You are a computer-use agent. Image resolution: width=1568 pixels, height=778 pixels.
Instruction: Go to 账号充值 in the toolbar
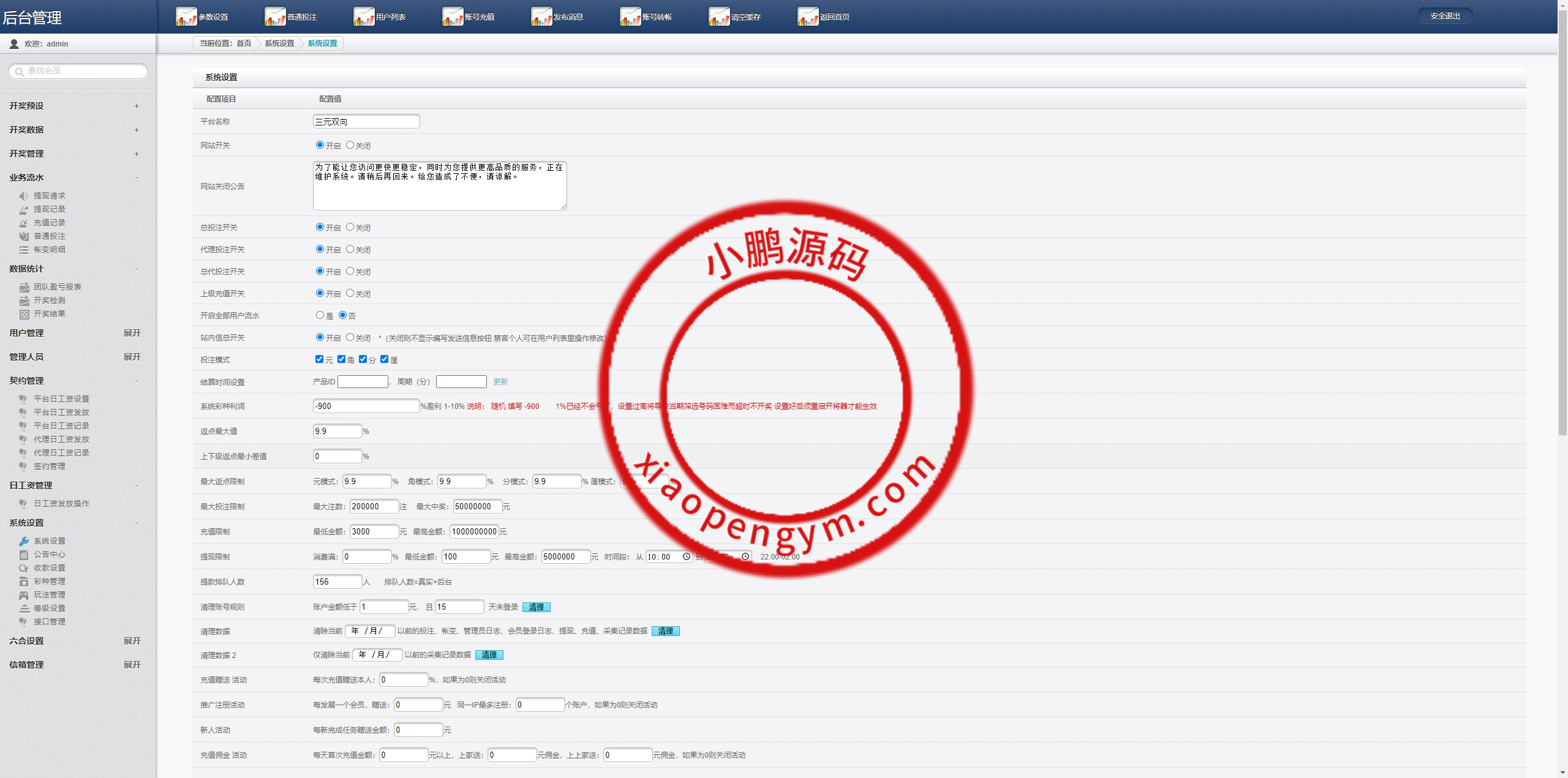point(469,17)
